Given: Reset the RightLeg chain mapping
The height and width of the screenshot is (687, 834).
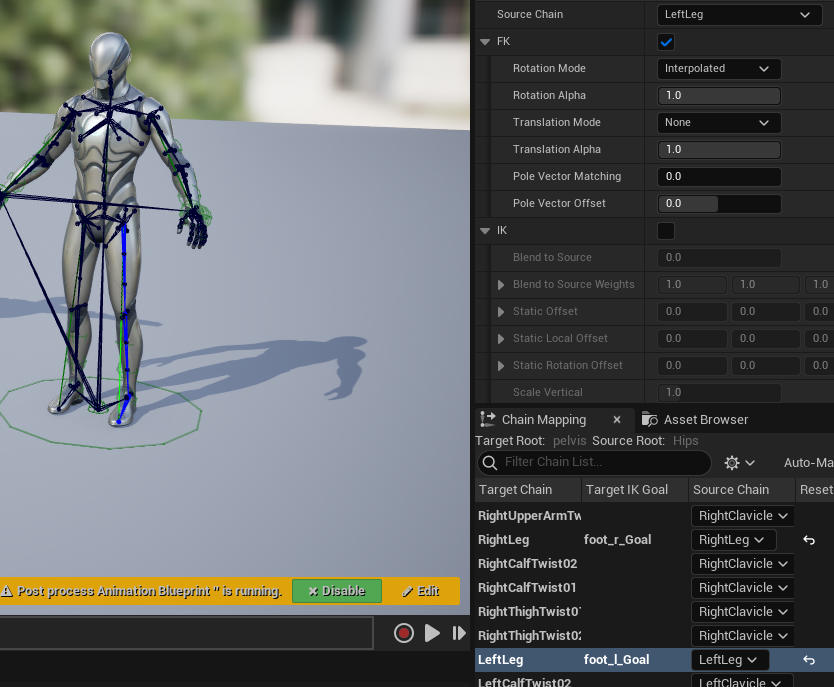Looking at the screenshot, I should tap(808, 540).
